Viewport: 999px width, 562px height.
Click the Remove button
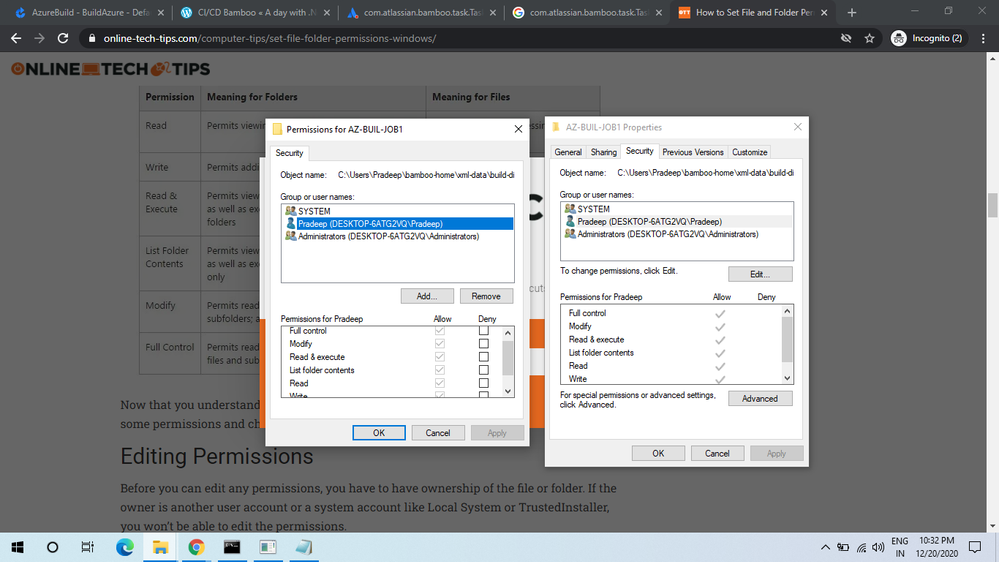click(x=485, y=296)
